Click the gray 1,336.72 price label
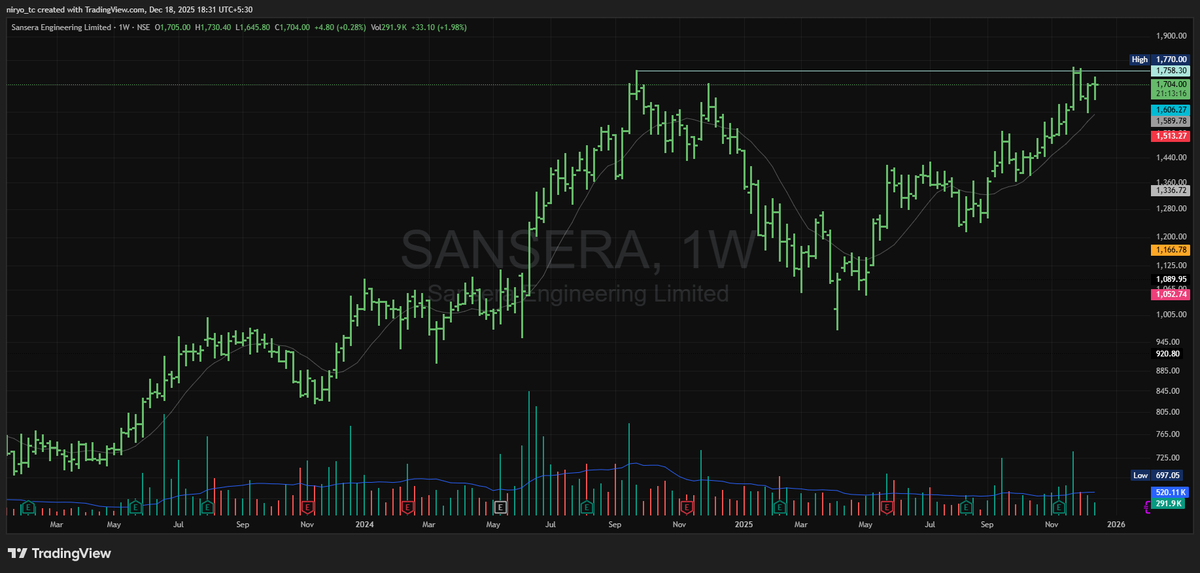 [x=1170, y=189]
